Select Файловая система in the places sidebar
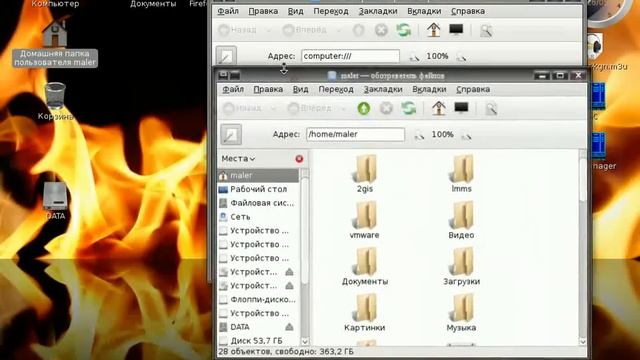The image size is (640, 360). coord(258,203)
